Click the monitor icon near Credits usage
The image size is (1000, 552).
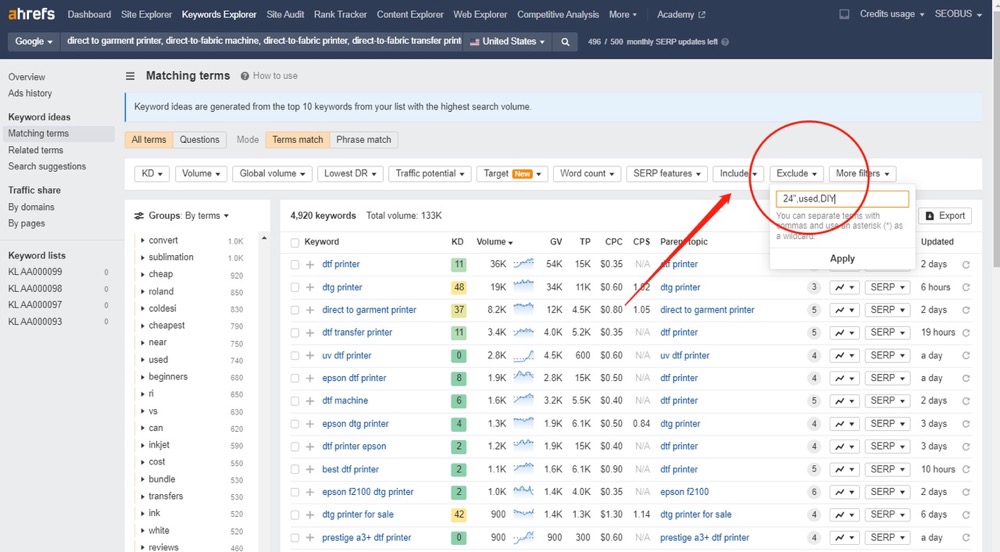coord(844,14)
